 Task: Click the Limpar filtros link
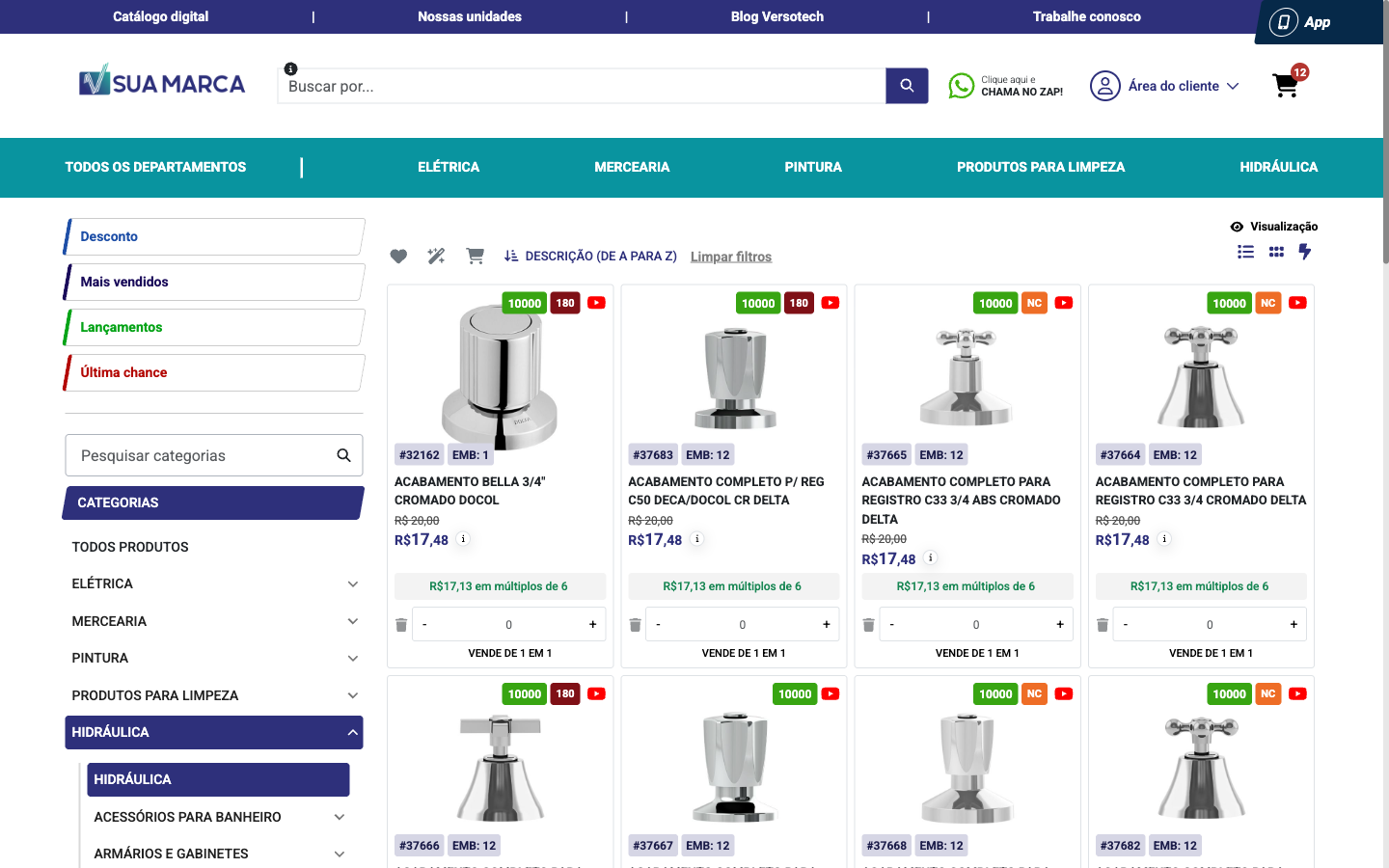[x=730, y=256]
